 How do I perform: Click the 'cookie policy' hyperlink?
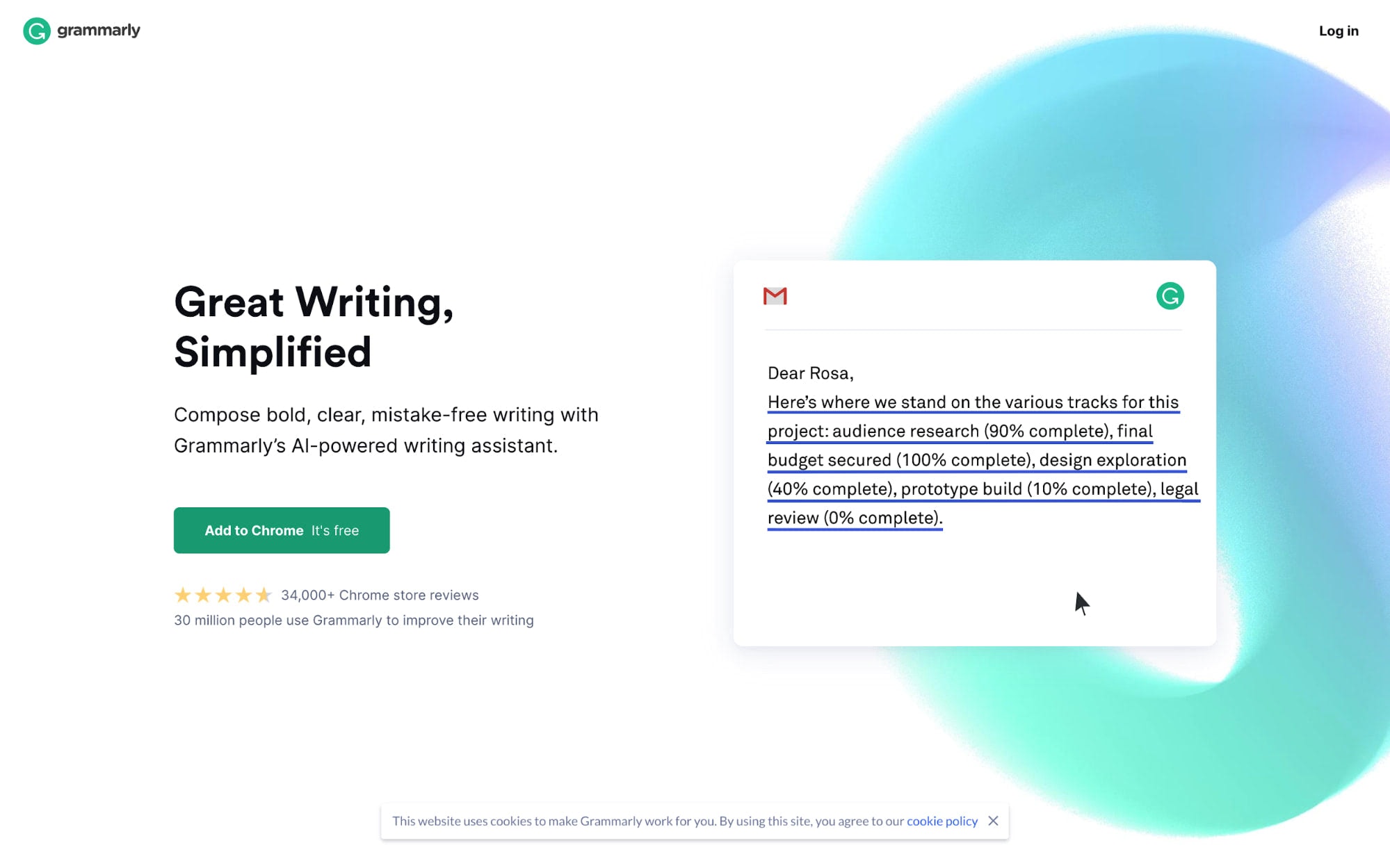(942, 820)
